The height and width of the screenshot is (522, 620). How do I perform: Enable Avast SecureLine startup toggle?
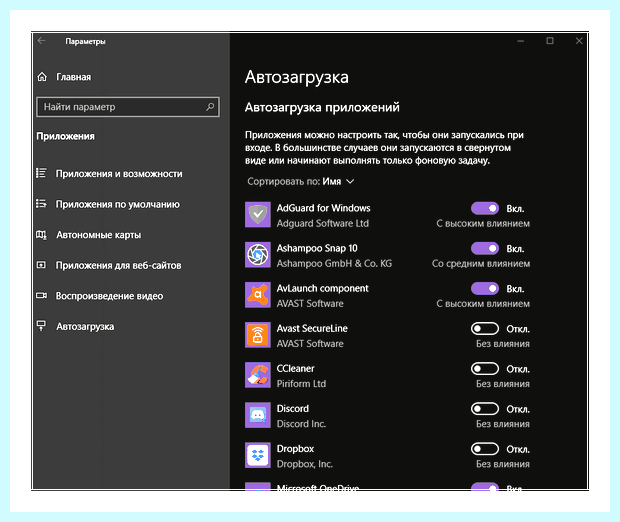pos(485,329)
